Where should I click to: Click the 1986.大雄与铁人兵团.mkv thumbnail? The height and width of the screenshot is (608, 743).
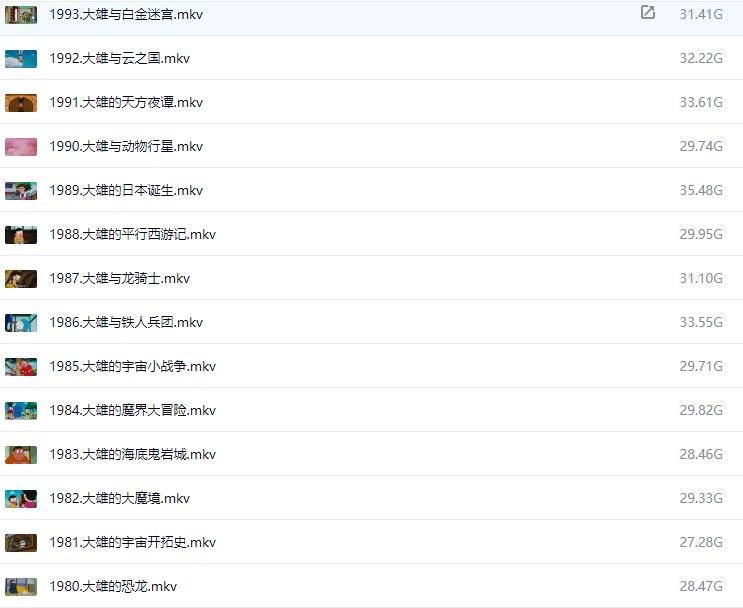(x=21, y=323)
